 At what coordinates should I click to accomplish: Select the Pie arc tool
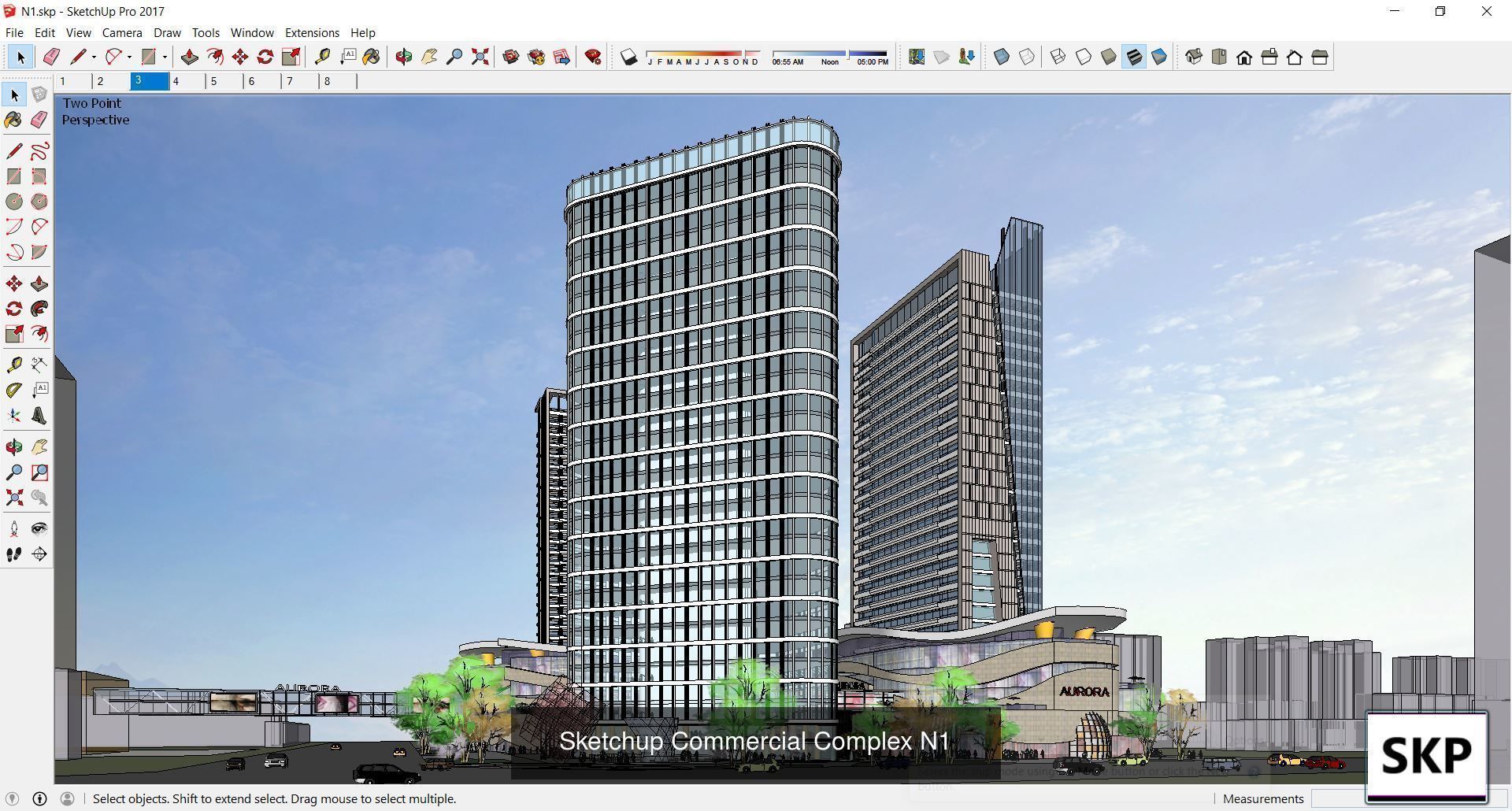point(39,252)
